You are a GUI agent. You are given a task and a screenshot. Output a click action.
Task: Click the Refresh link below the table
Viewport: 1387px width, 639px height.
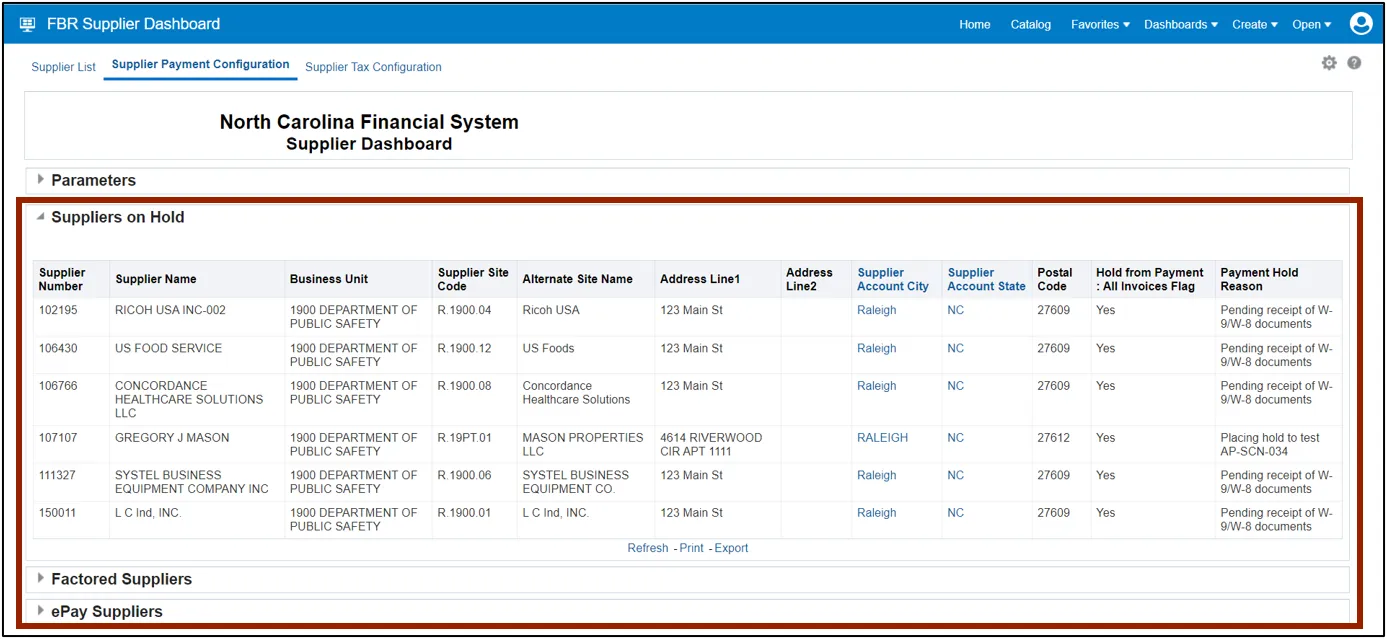coord(647,548)
